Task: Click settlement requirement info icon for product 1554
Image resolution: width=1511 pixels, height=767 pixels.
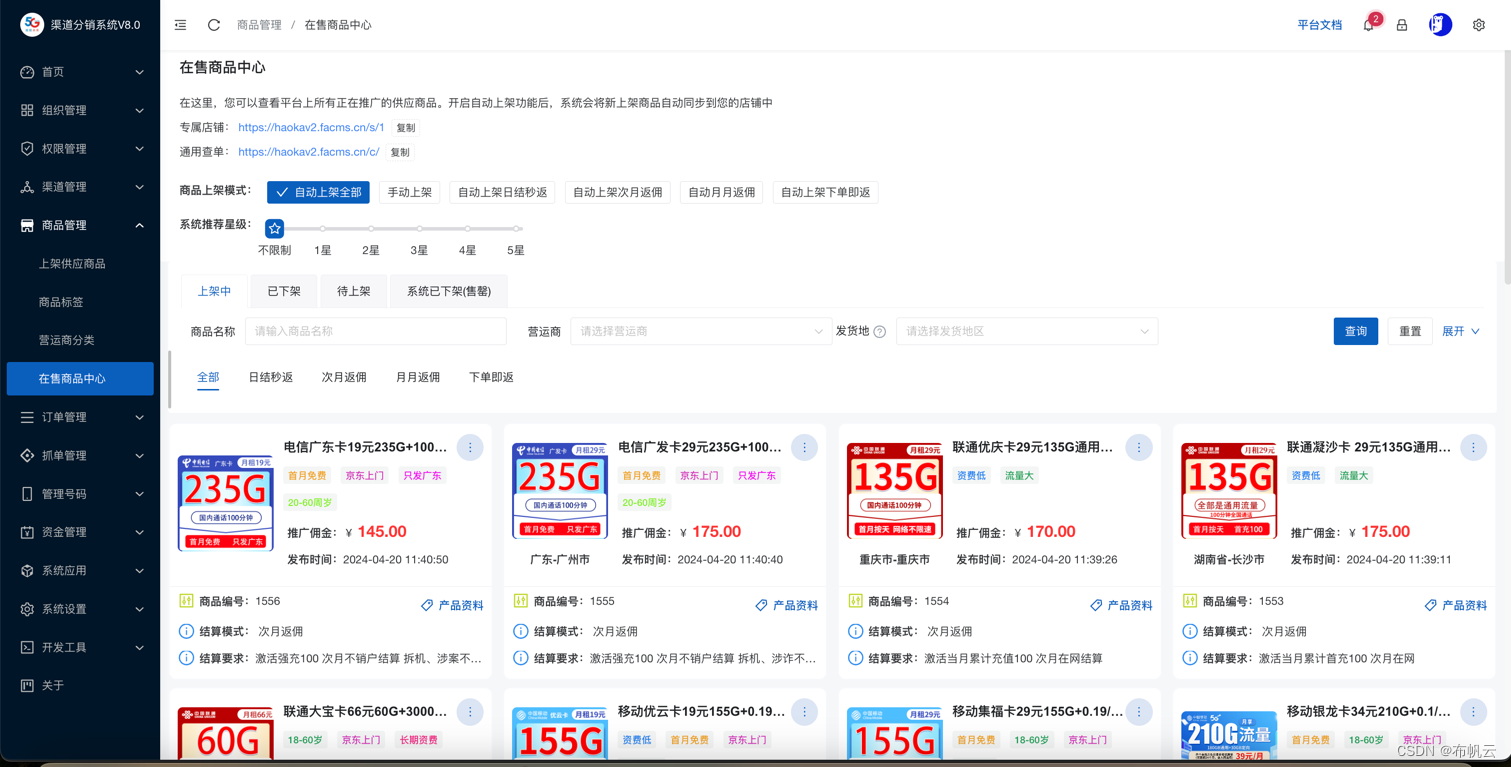Action: [x=855, y=658]
